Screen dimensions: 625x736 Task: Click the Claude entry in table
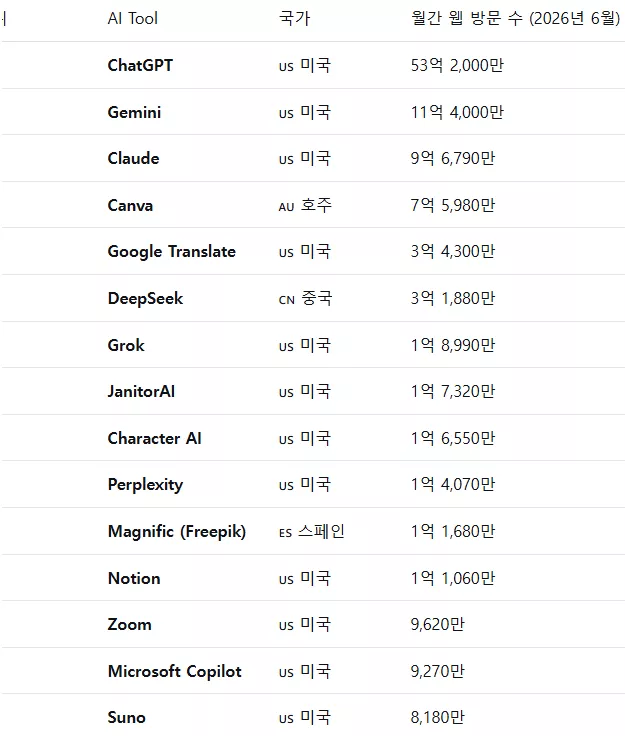click(133, 158)
